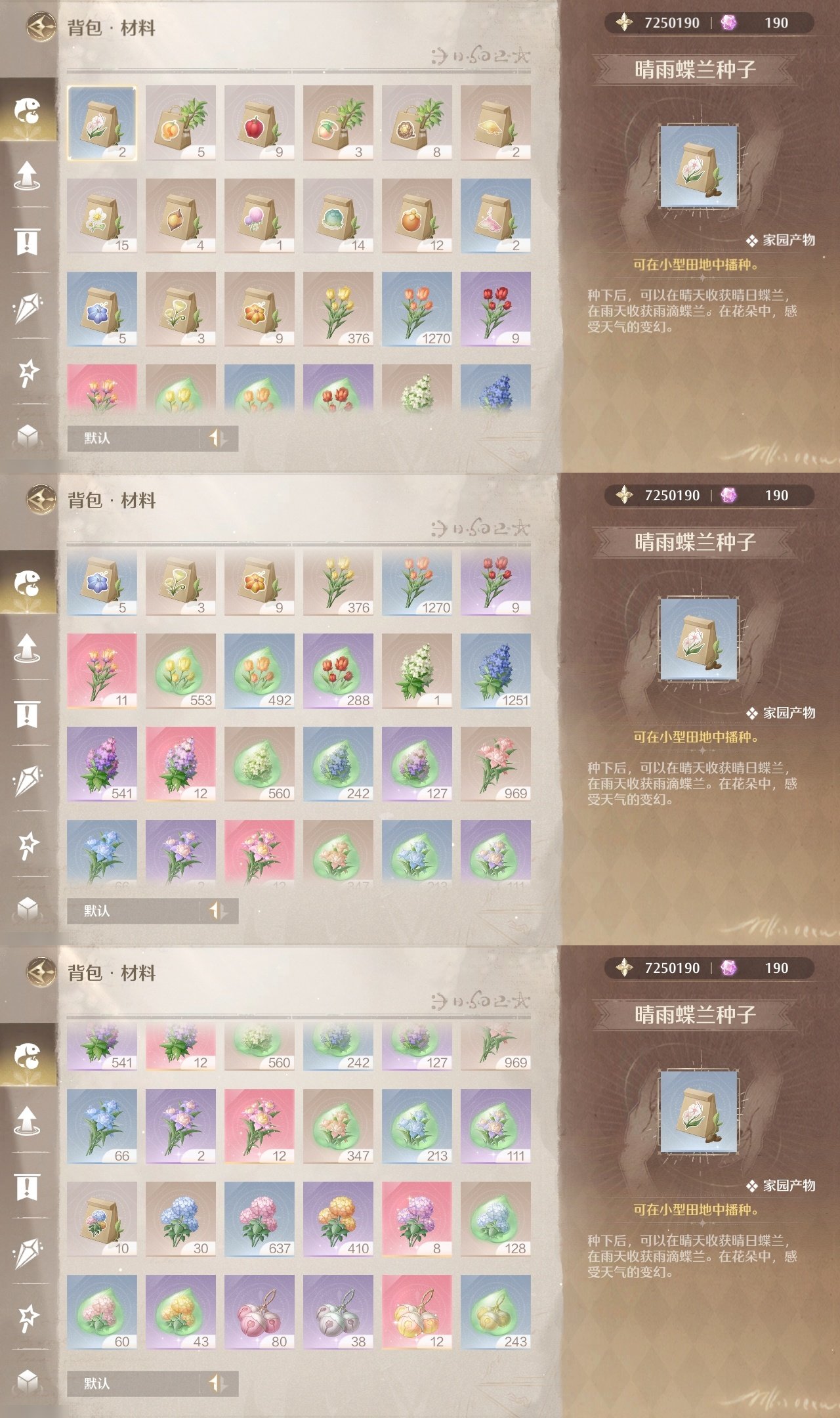Select the white flower seed bag showing 15
840x1418 pixels.
102,216
